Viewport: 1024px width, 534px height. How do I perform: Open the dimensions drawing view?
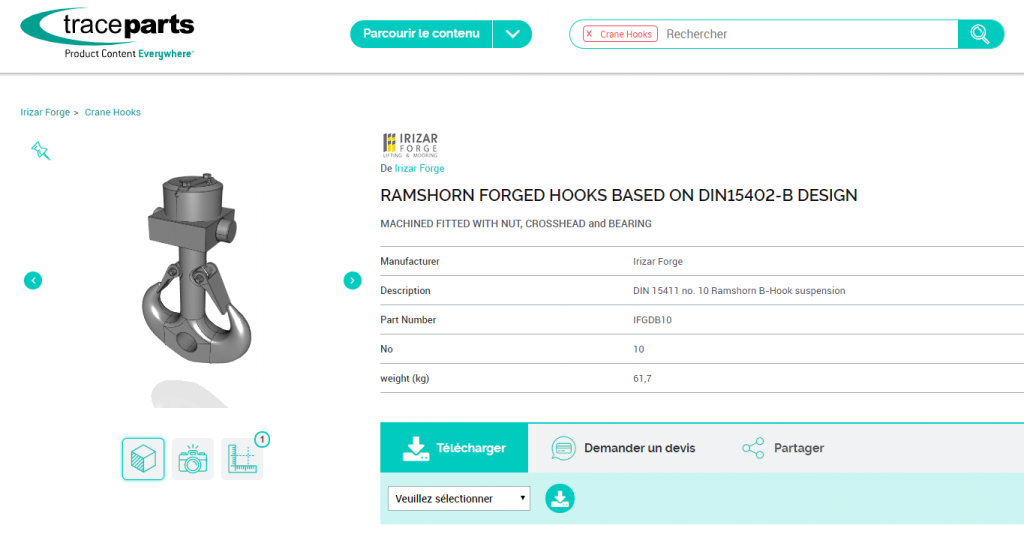click(242, 459)
